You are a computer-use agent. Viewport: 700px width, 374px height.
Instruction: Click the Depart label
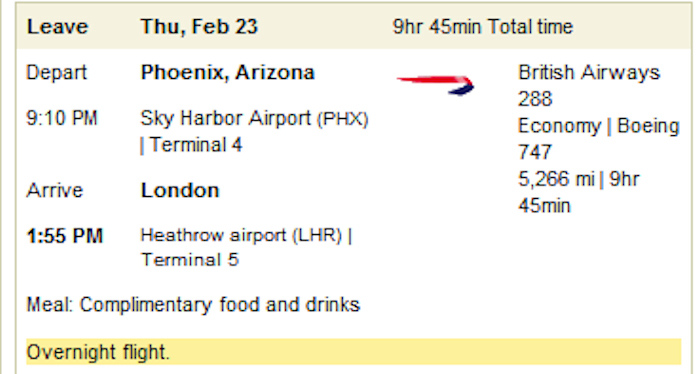(56, 73)
